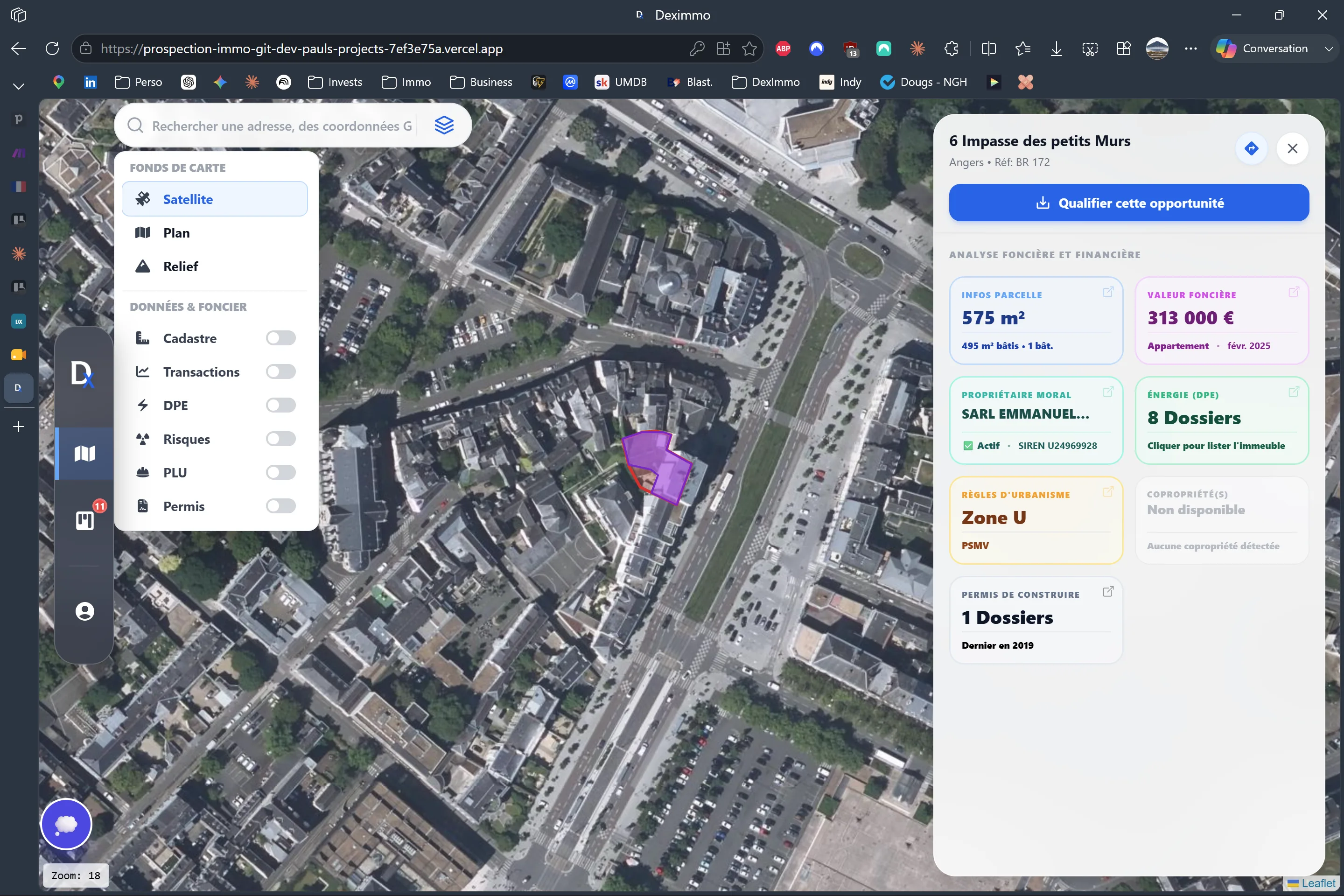The image size is (1344, 896).
Task: Open external link on Règles d'urbanisme card
Action: point(1107,492)
